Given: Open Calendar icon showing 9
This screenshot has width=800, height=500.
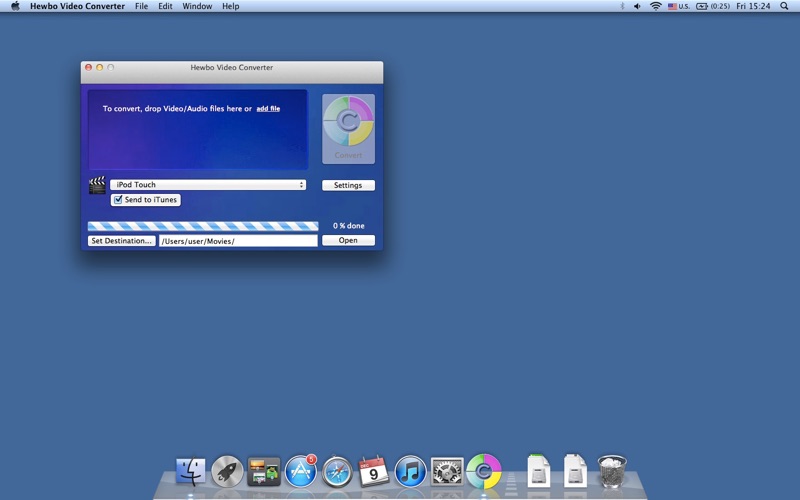Looking at the screenshot, I should [x=373, y=471].
